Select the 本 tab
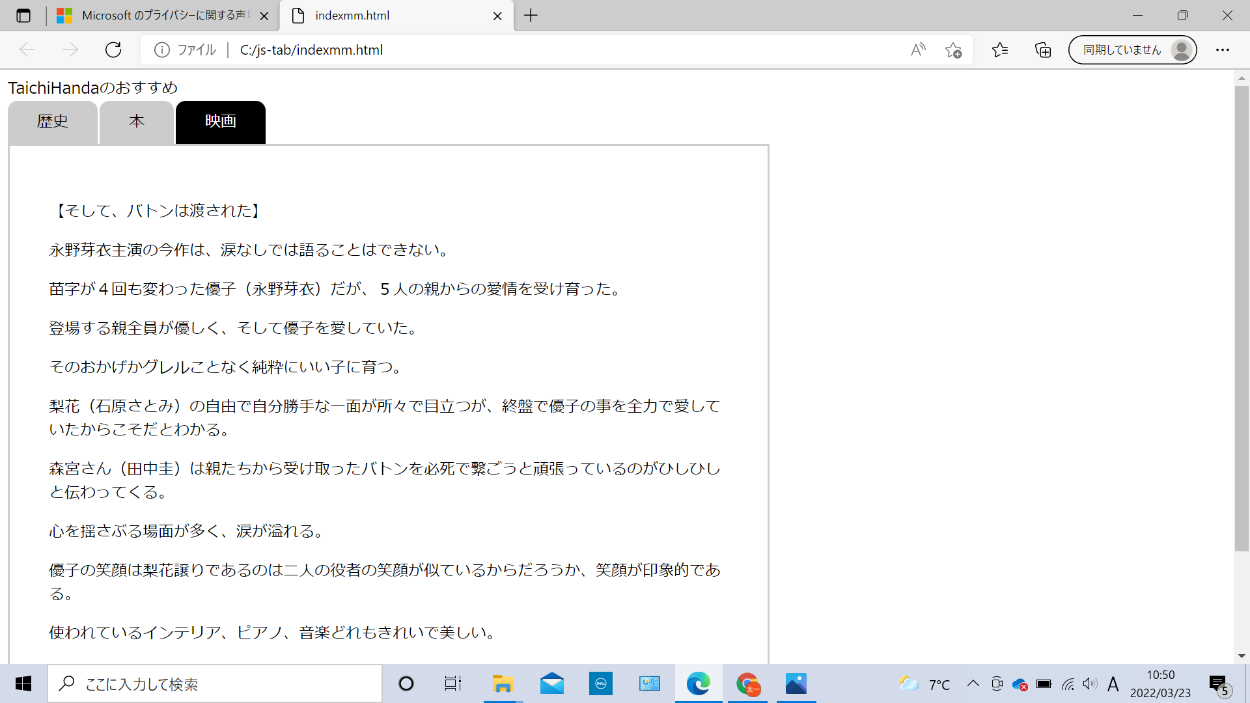This screenshot has width=1250, height=703. point(136,122)
